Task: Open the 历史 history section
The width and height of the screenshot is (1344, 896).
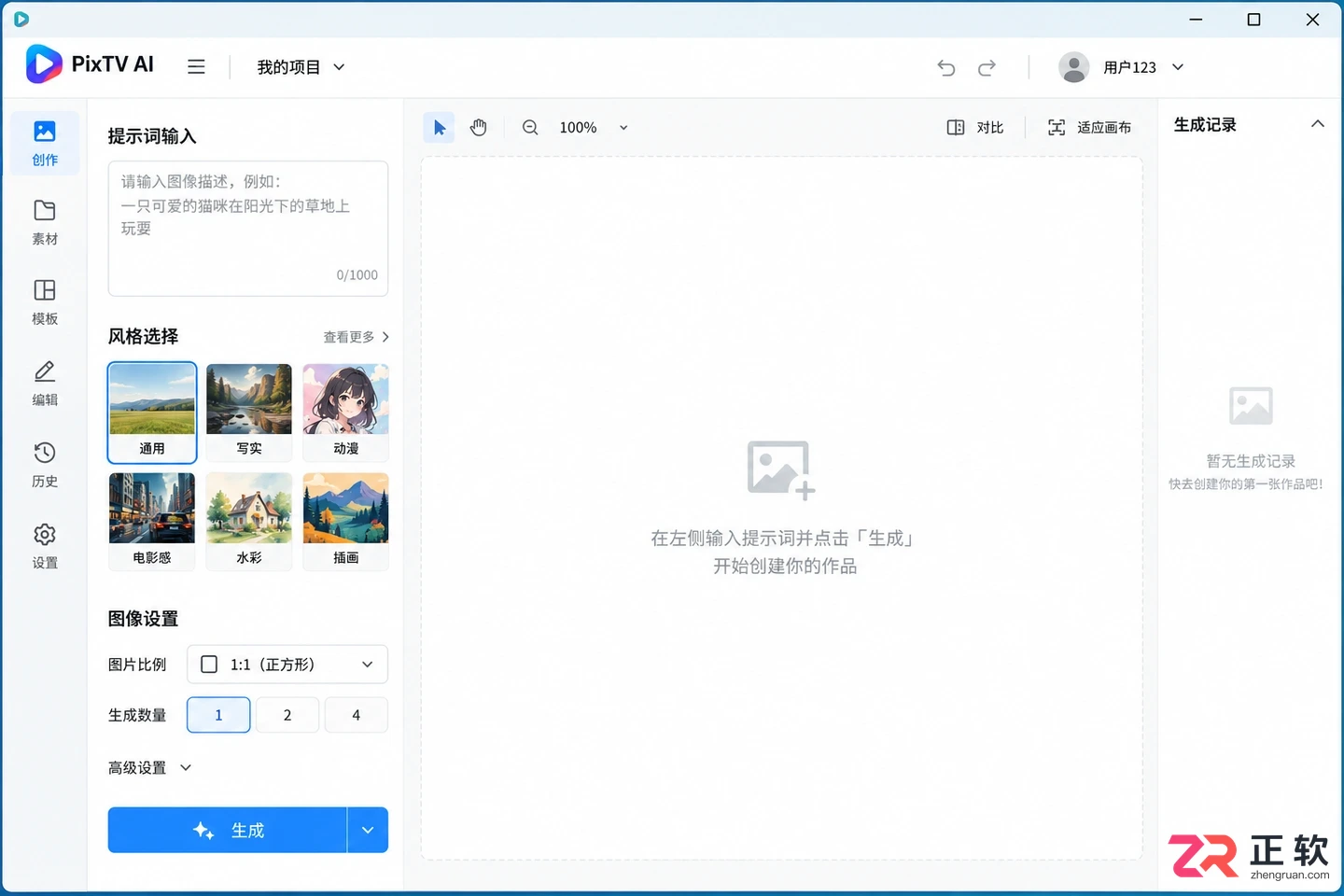Action: click(x=45, y=464)
